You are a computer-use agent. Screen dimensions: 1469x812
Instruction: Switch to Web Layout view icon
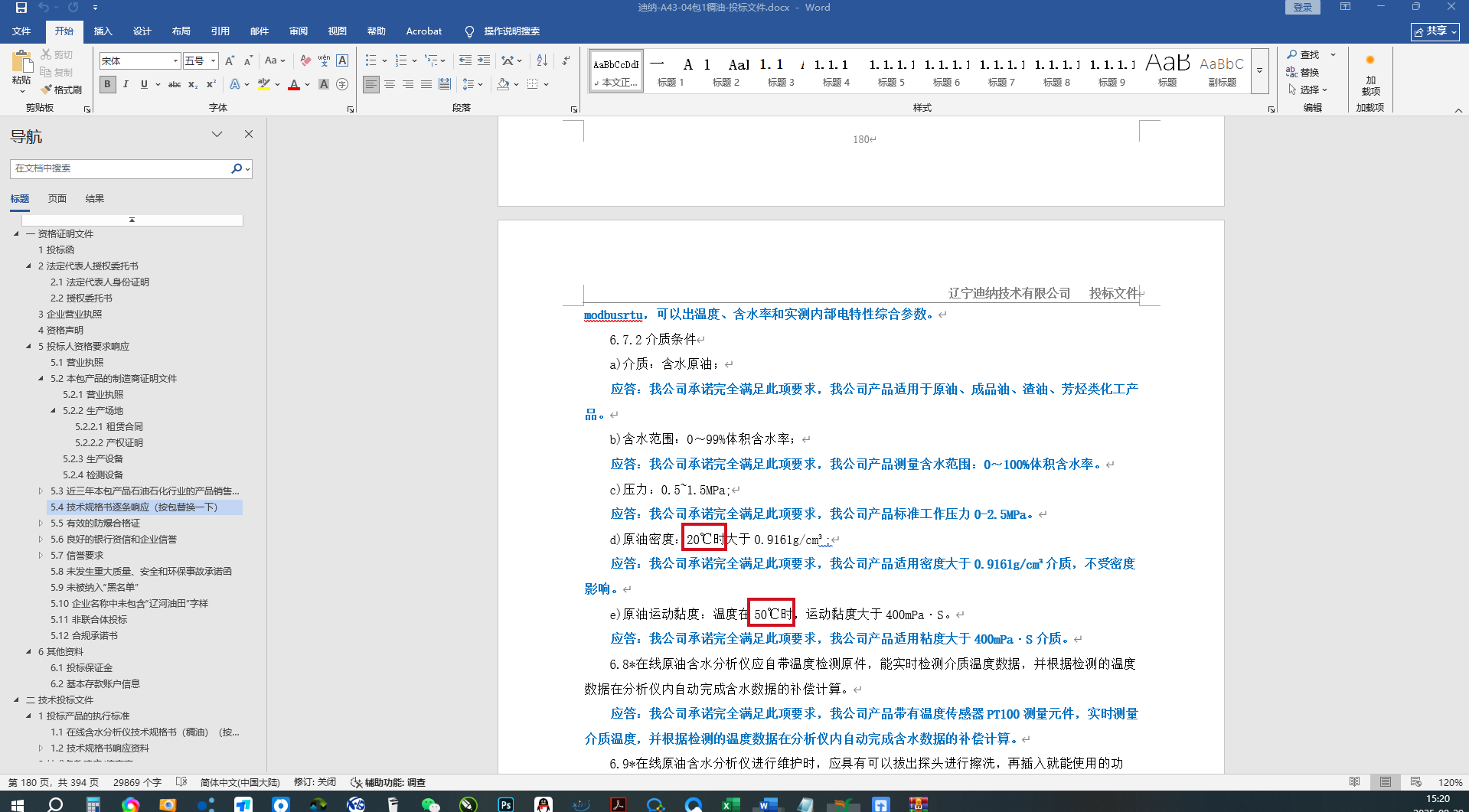(1416, 782)
